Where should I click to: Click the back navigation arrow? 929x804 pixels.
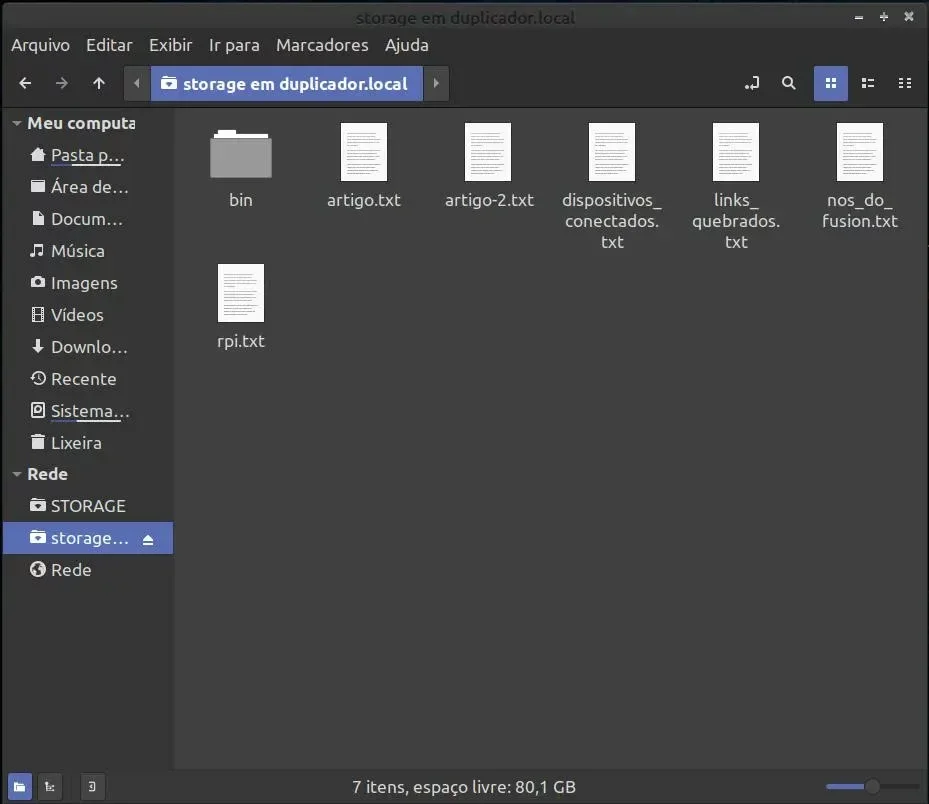coord(26,84)
